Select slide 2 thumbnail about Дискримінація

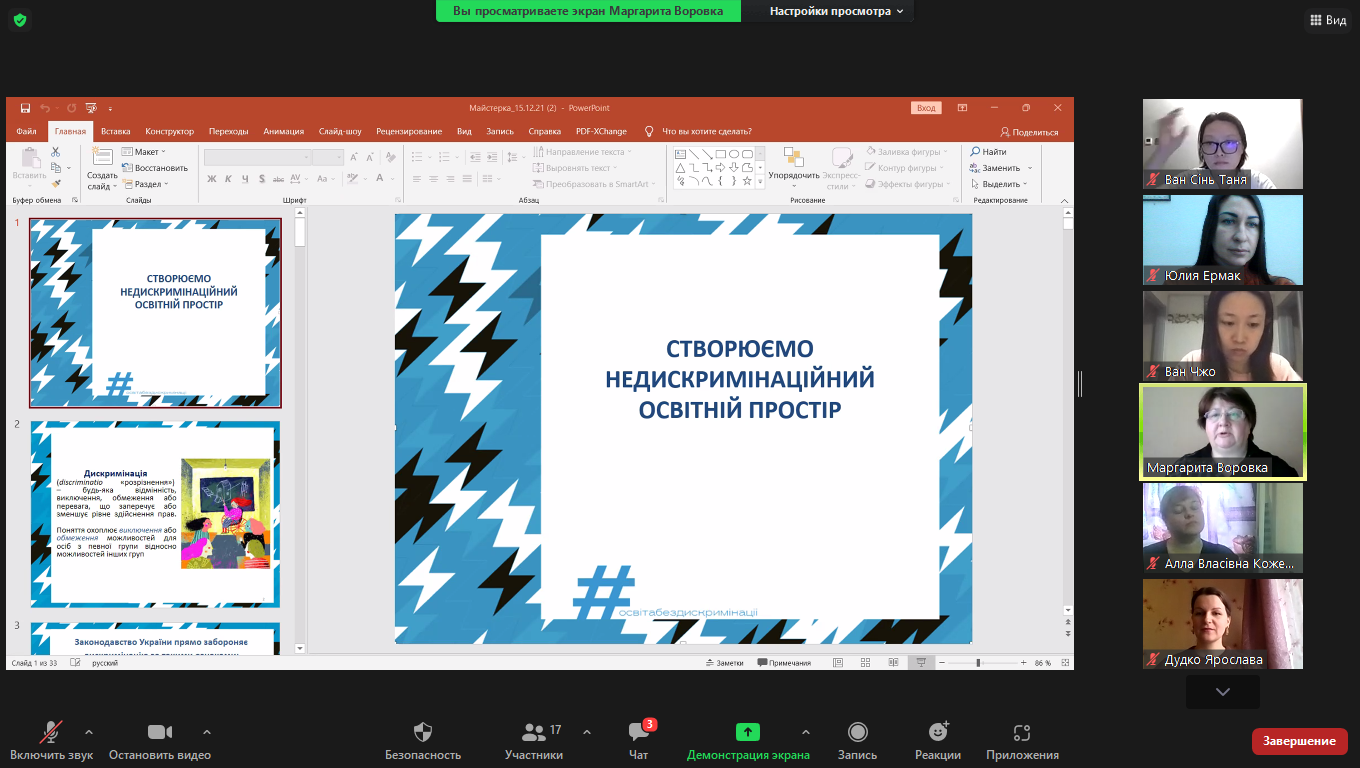[x=155, y=513]
